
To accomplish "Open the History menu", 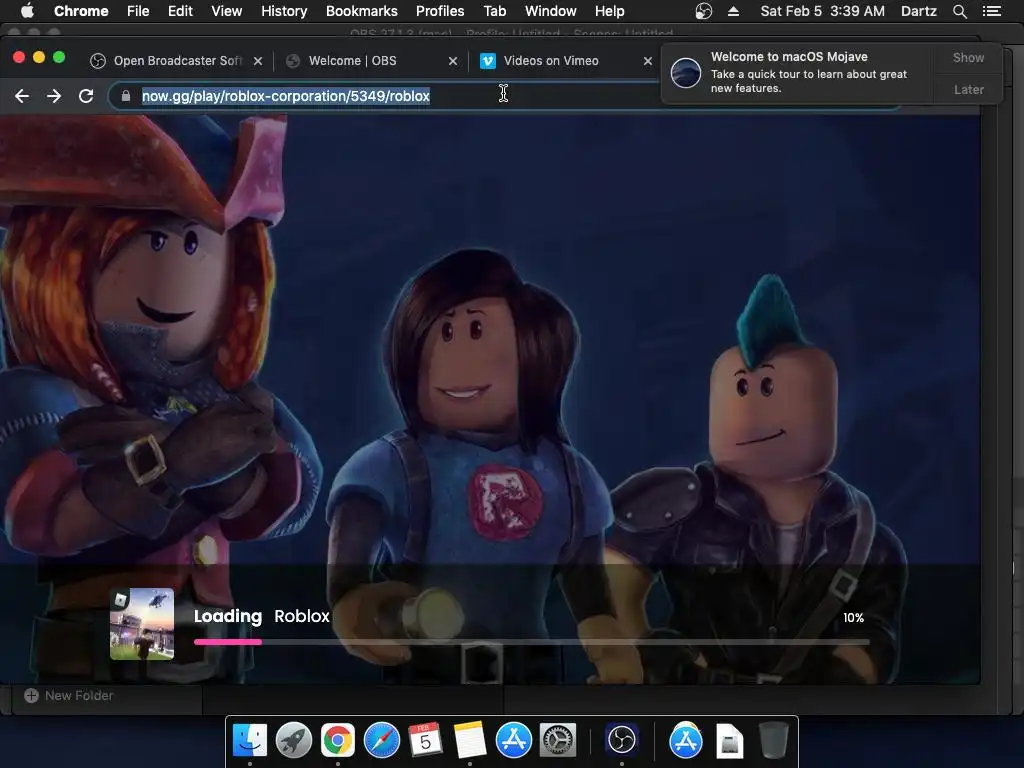I will click(284, 11).
